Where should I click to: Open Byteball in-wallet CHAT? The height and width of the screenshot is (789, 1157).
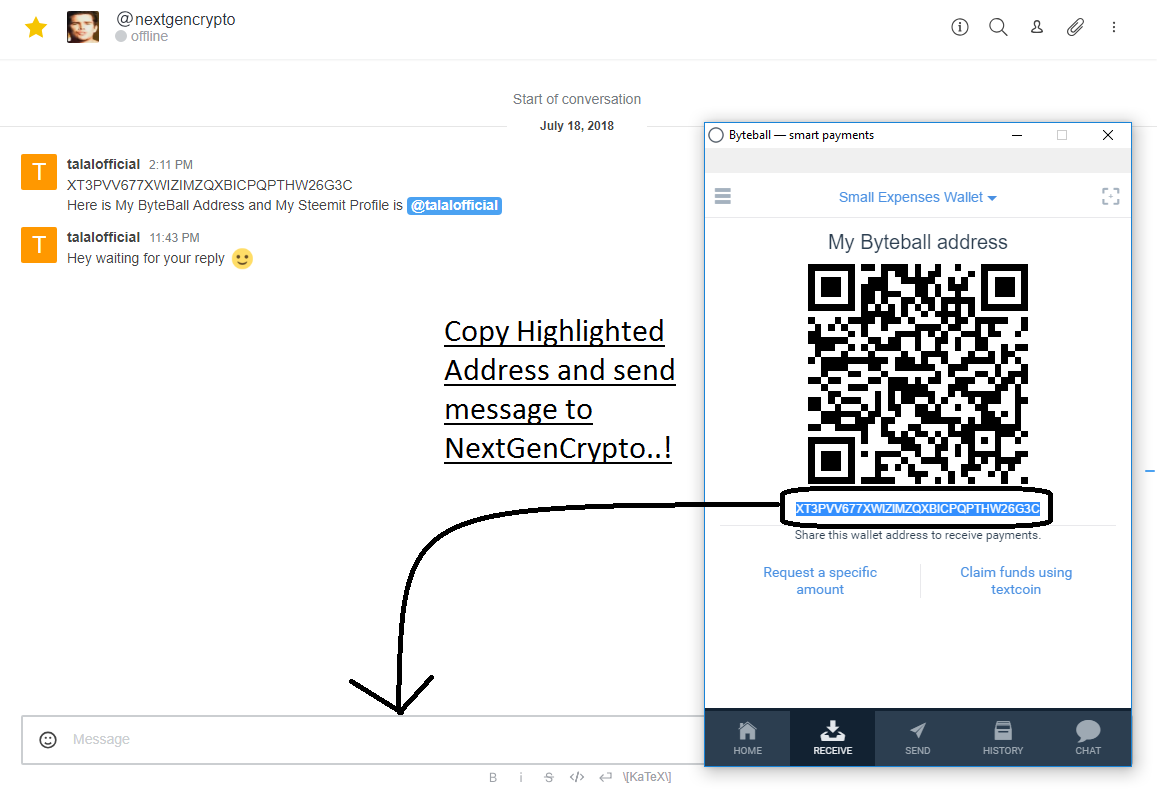(1088, 738)
